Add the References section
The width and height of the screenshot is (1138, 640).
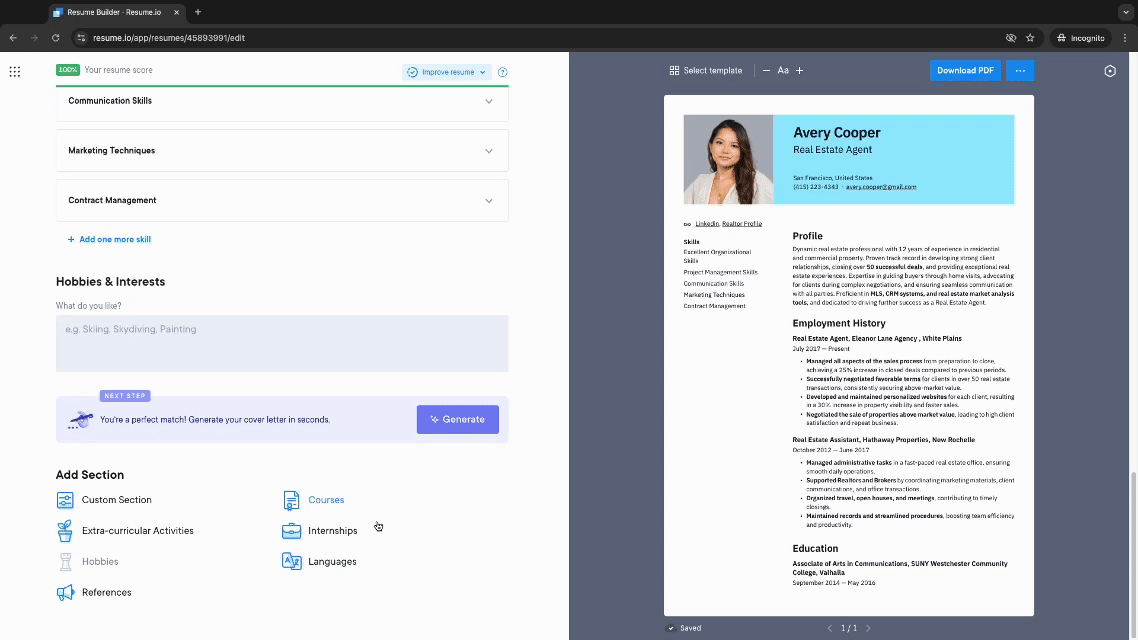(x=105, y=592)
